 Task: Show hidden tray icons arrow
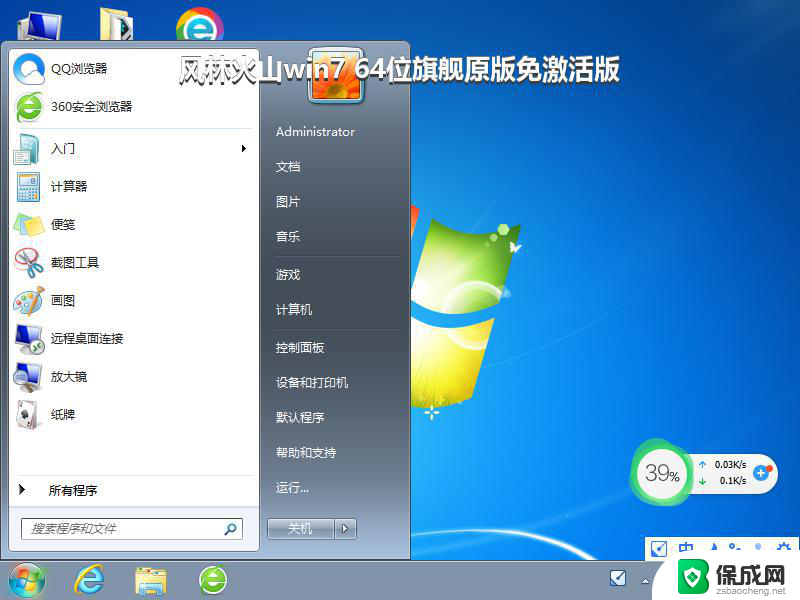pos(645,581)
